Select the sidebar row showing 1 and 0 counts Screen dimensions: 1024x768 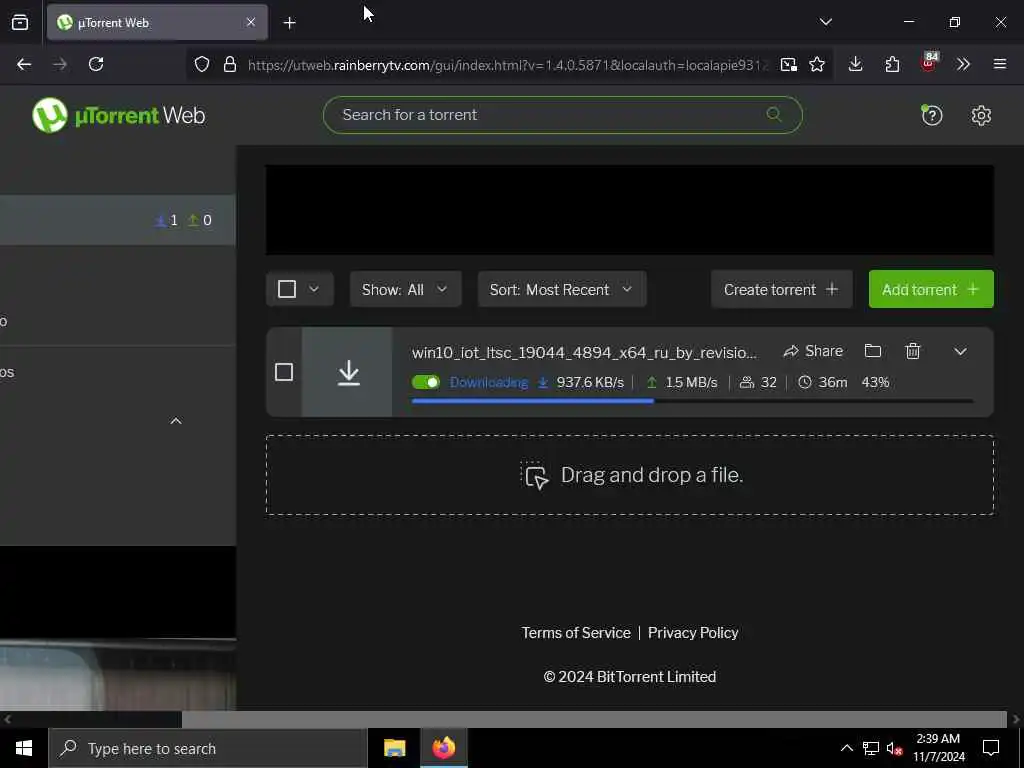(118, 220)
